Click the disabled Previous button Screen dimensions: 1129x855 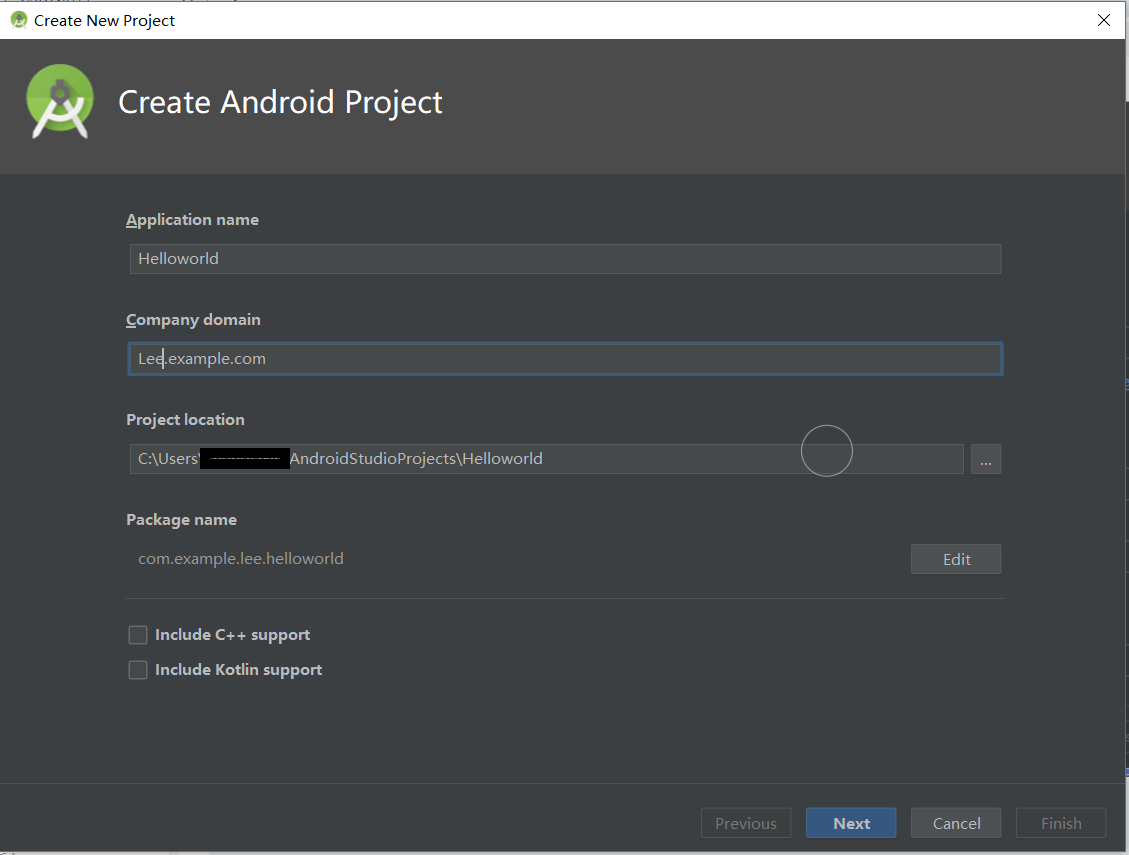(x=746, y=823)
